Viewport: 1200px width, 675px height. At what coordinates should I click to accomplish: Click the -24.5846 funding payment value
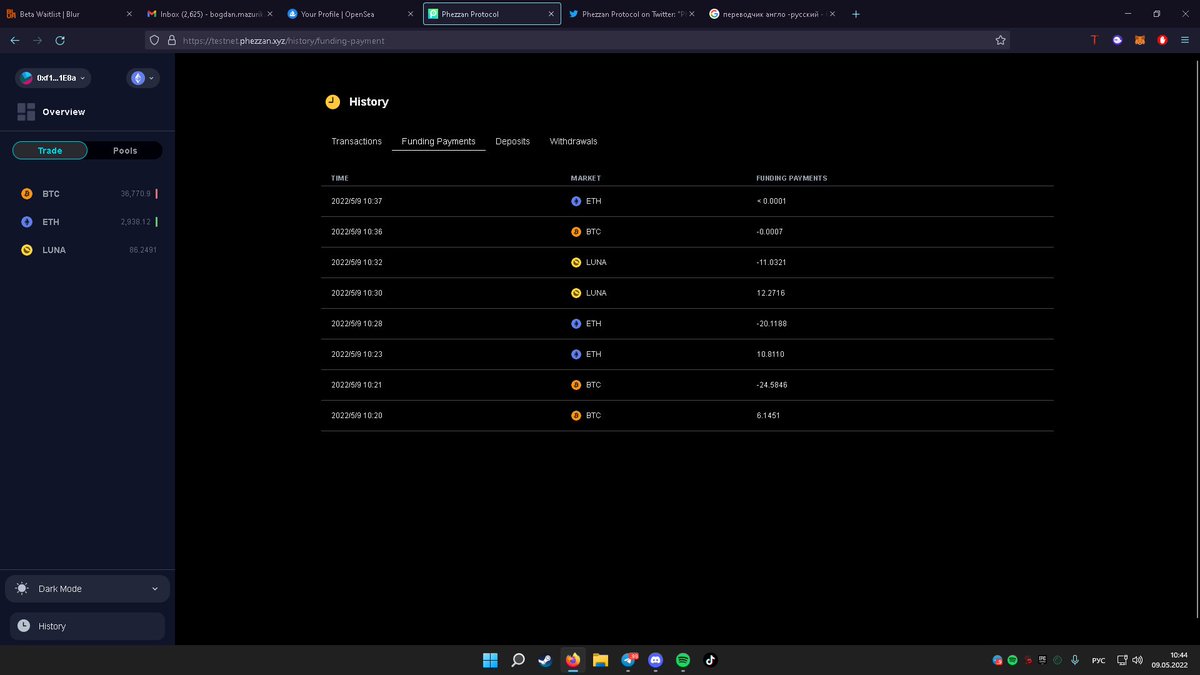point(773,385)
